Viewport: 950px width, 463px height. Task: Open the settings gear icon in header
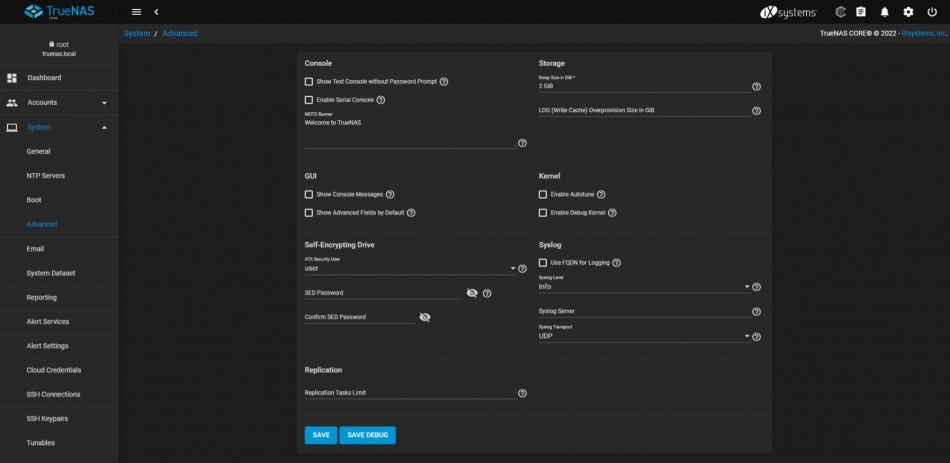[x=908, y=12]
